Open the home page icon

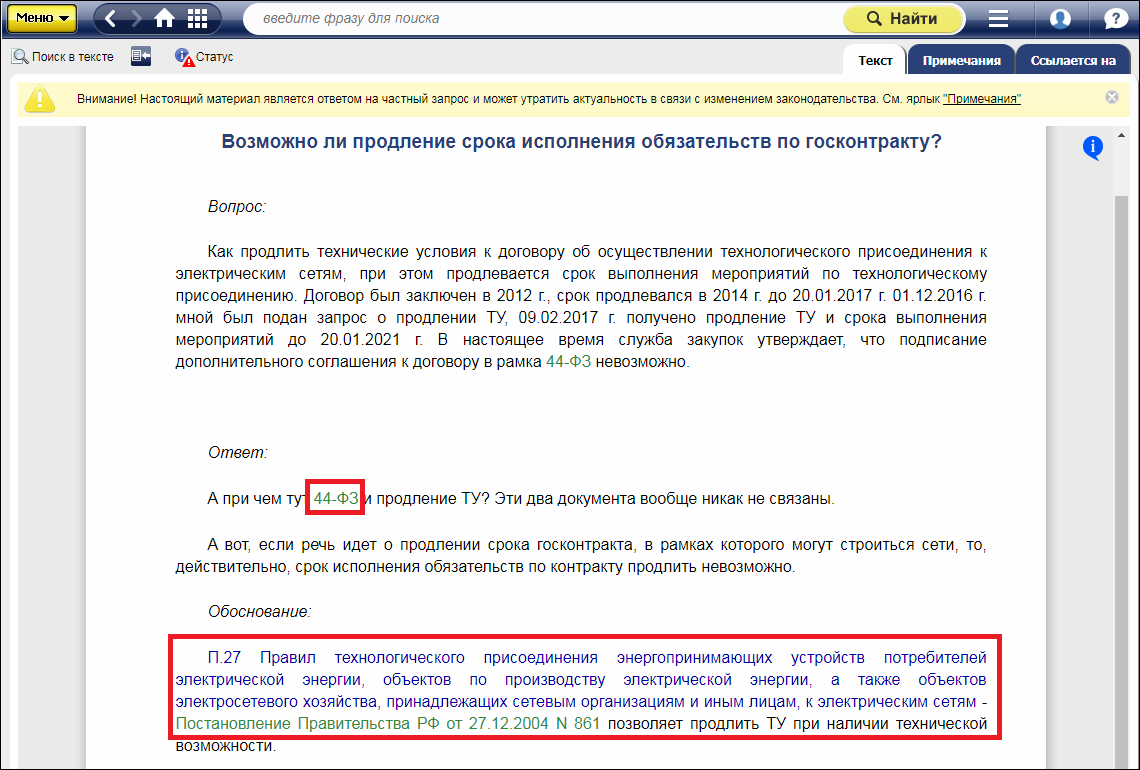click(165, 18)
